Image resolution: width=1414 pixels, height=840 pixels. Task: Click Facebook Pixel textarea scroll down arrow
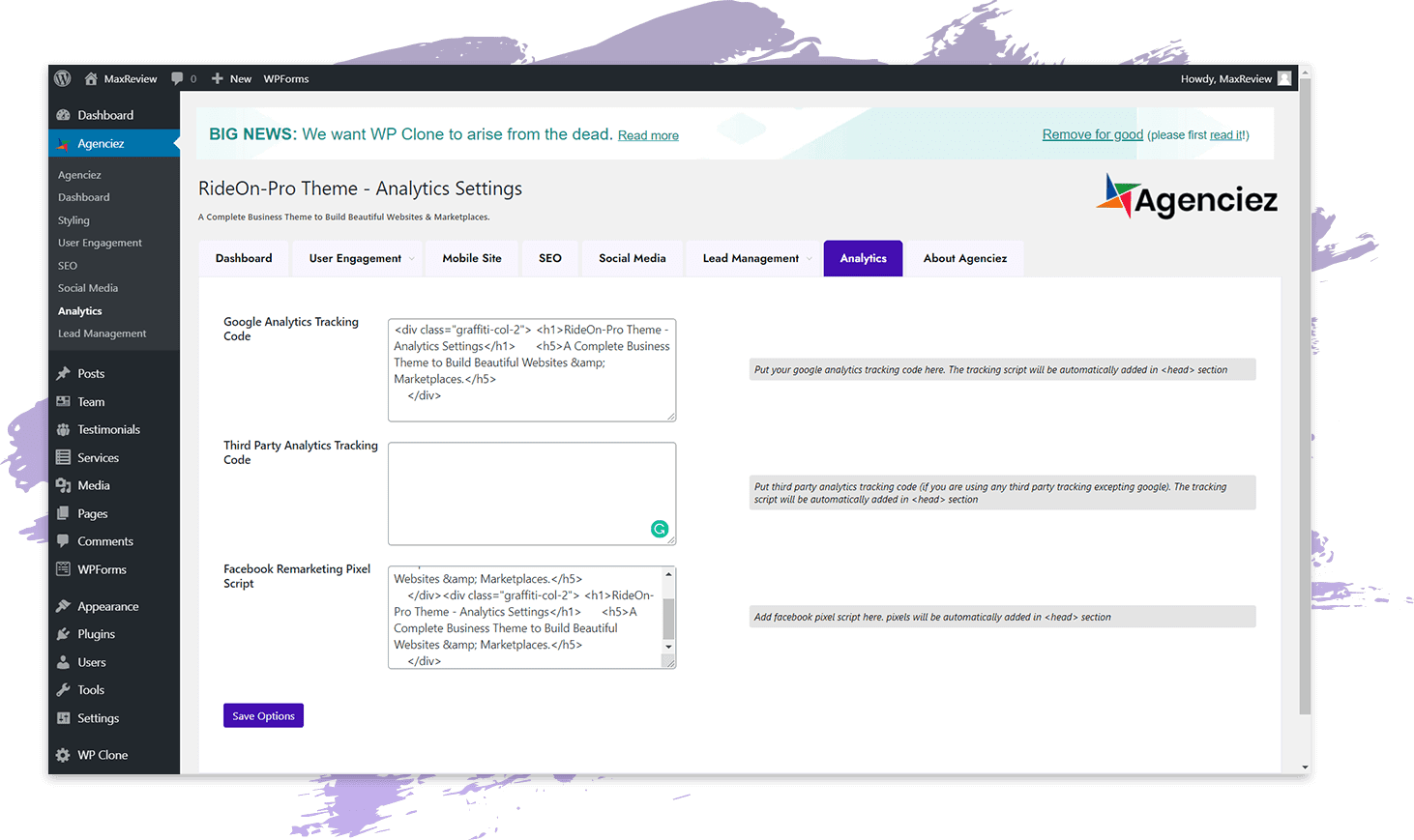click(x=668, y=647)
